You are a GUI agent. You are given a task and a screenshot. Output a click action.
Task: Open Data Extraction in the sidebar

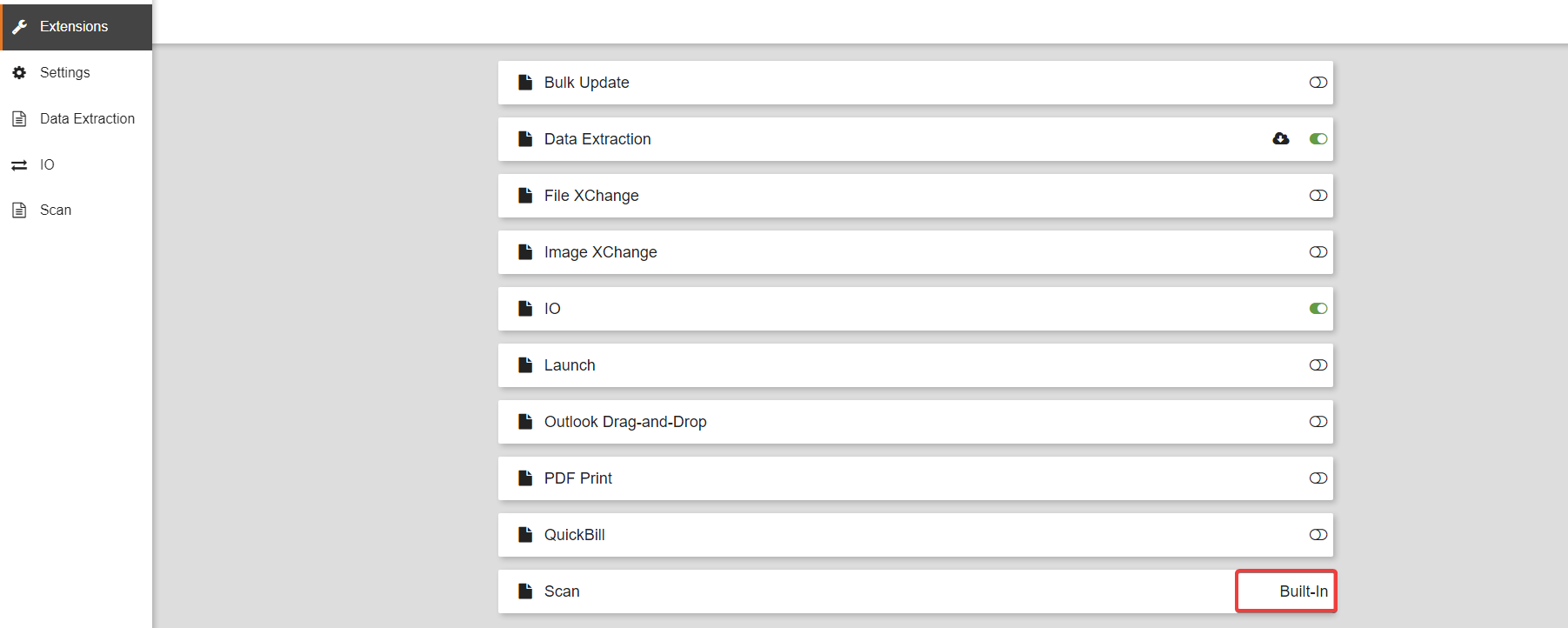87,119
